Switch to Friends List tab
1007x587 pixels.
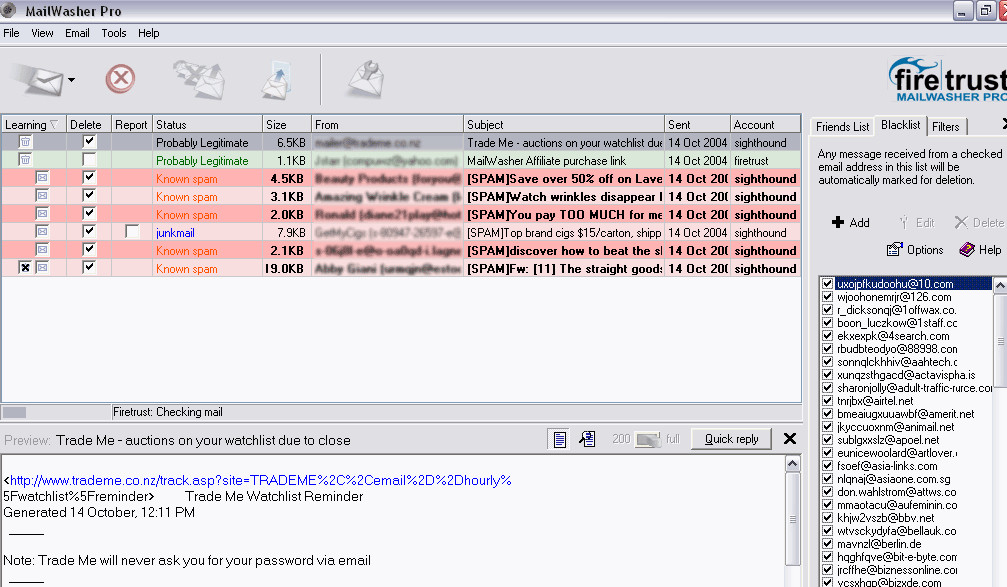pyautogui.click(x=842, y=127)
